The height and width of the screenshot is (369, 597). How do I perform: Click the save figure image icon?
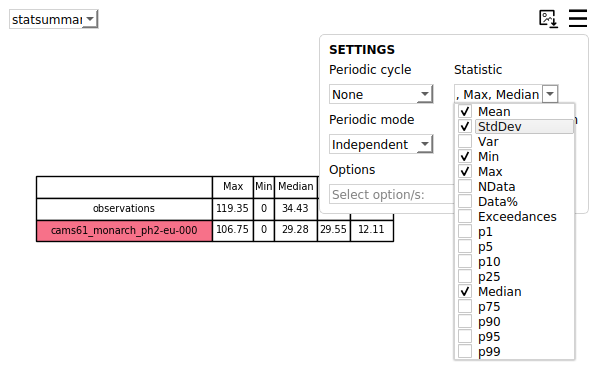tap(549, 18)
